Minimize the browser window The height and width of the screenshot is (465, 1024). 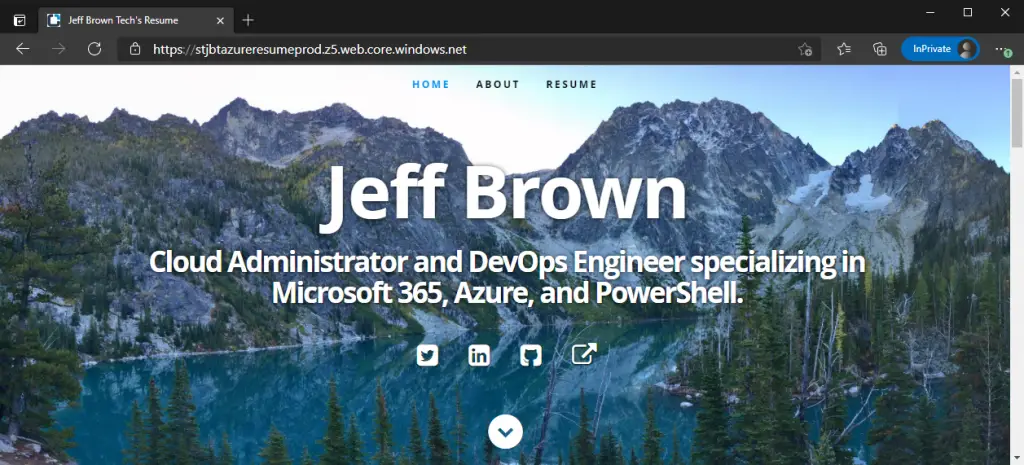pos(931,12)
